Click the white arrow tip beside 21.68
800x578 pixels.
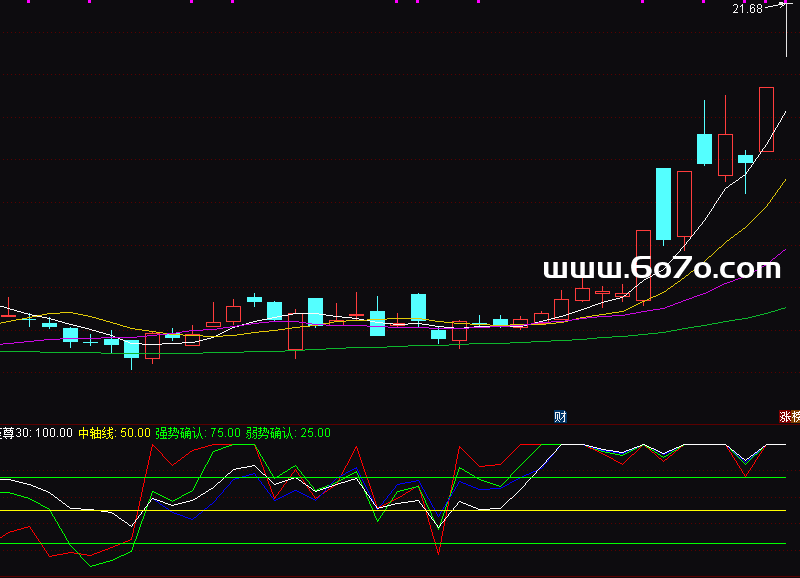(x=785, y=6)
